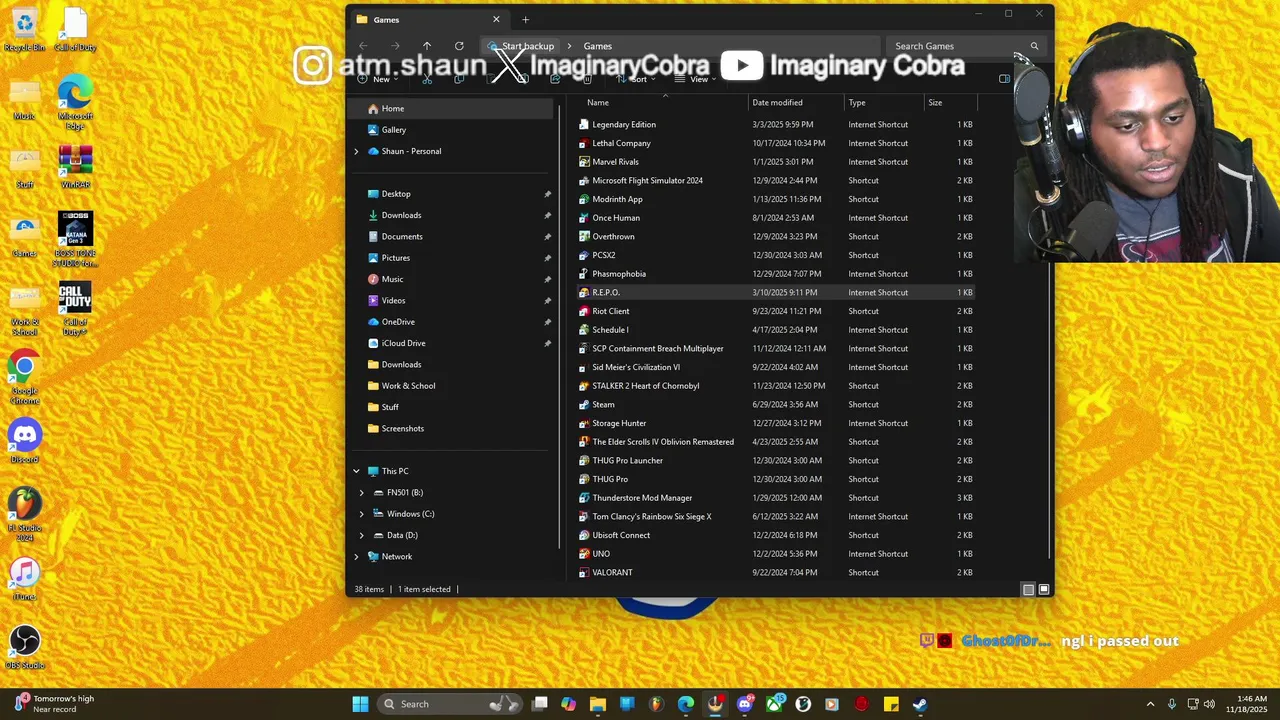Open File Explorer from the taskbar

[x=597, y=704]
